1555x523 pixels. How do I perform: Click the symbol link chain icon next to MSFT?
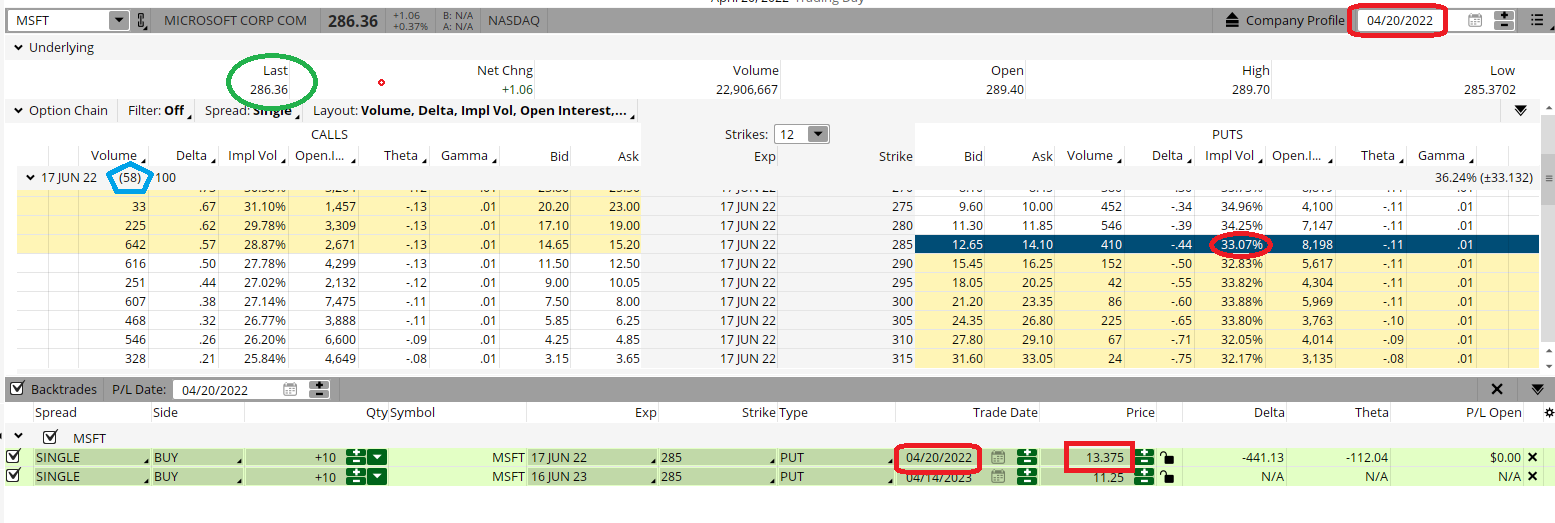click(141, 20)
